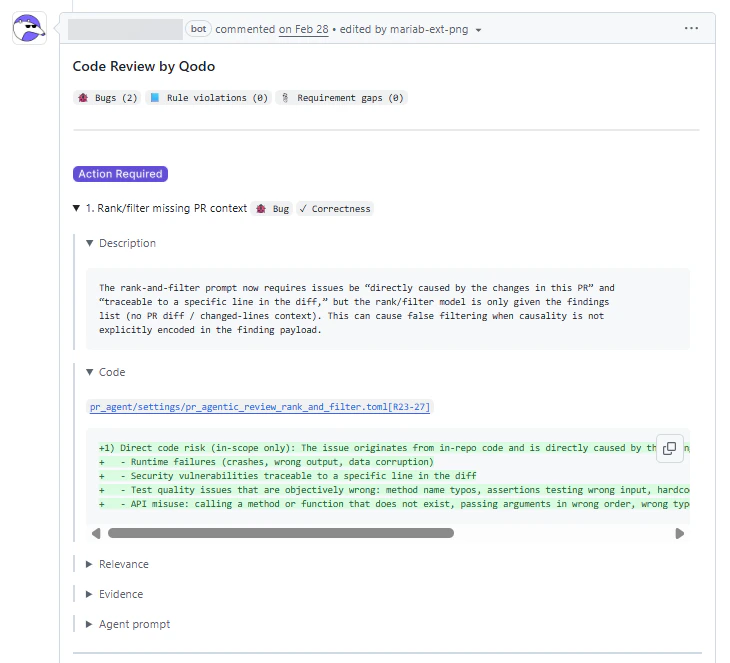Click the horizontal scrollbar thumb in code block

click(281, 533)
